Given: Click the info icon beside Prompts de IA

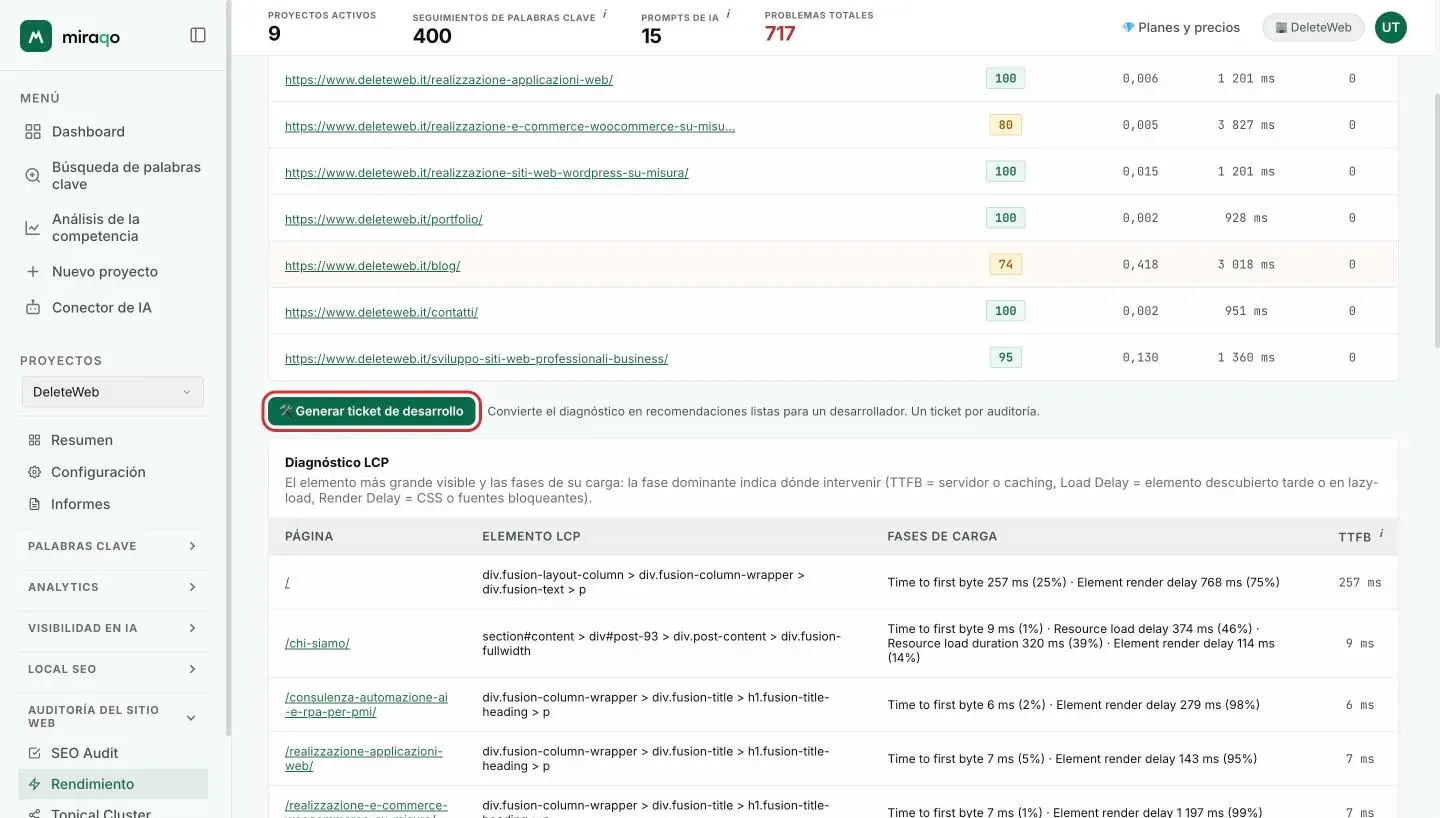Looking at the screenshot, I should (x=728, y=14).
